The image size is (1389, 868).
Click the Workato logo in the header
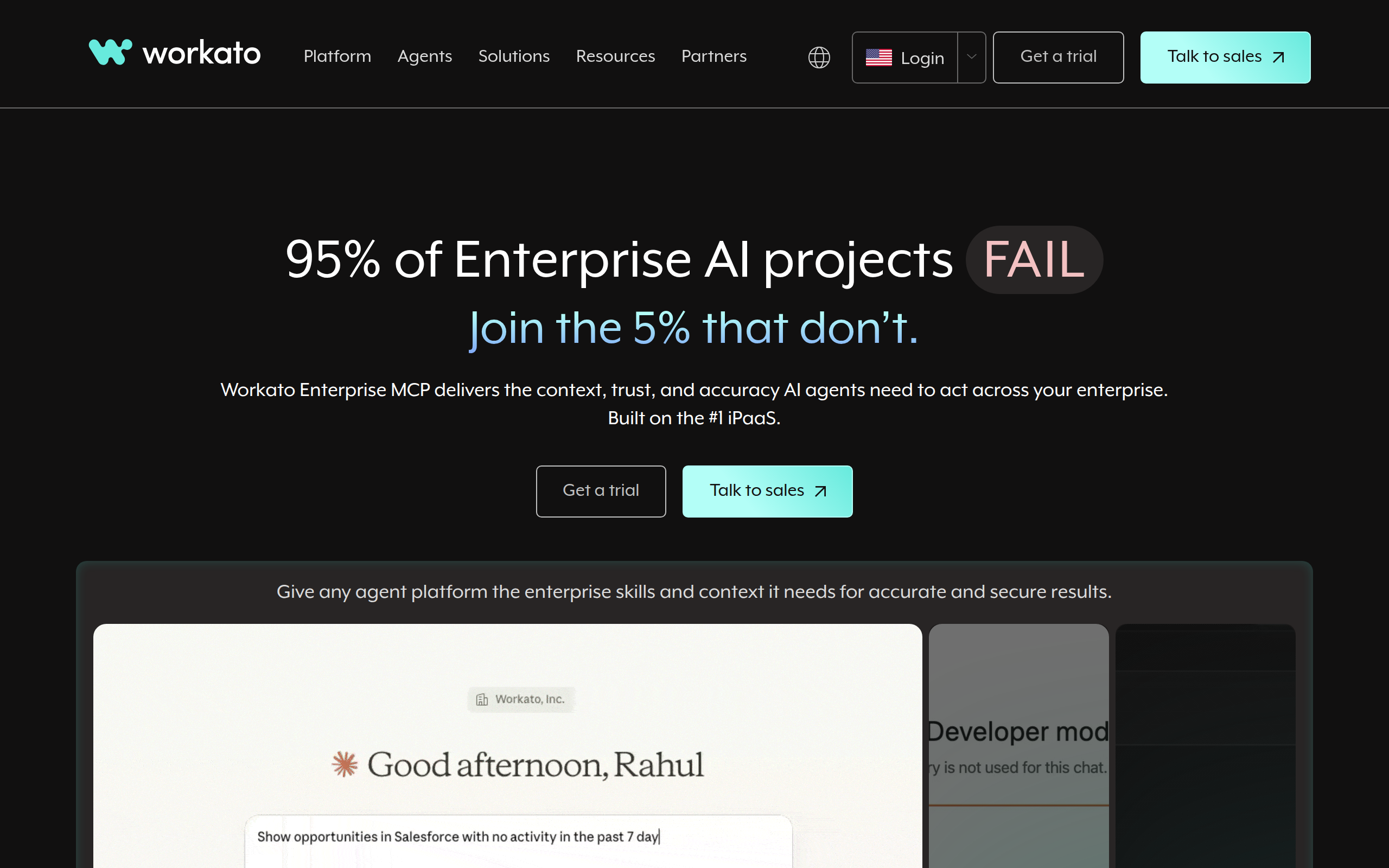coord(175,53)
